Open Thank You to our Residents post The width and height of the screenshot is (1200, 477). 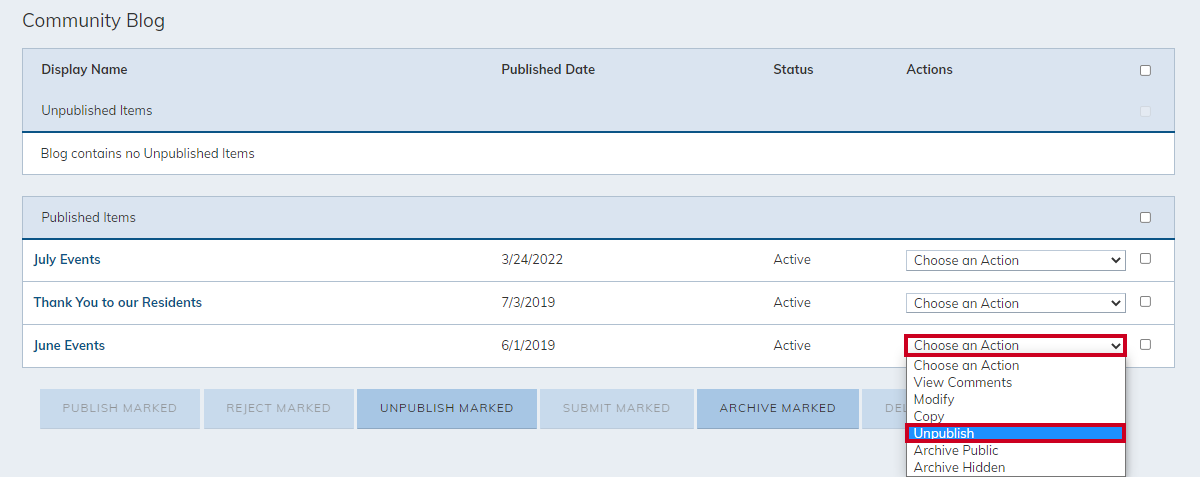pos(118,302)
